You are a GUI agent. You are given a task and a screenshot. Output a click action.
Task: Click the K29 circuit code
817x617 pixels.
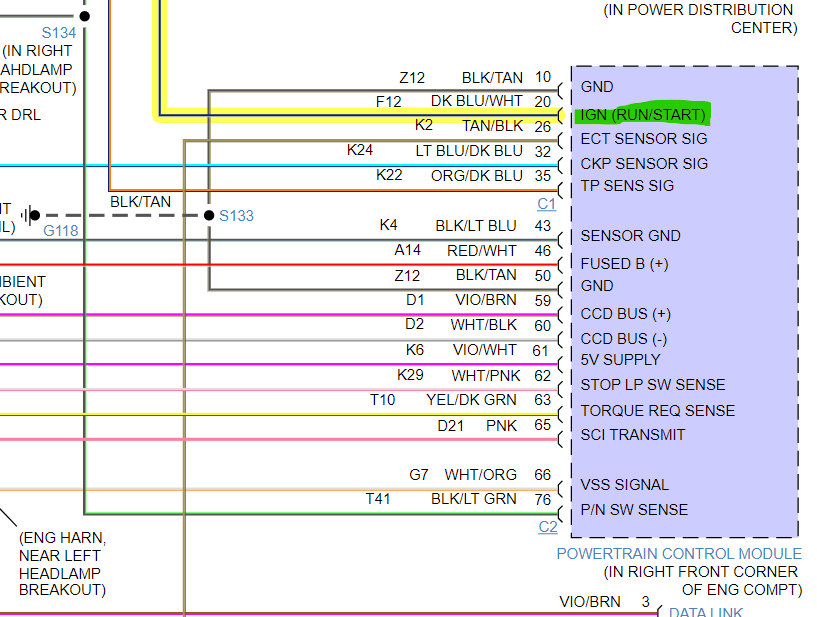pos(410,375)
